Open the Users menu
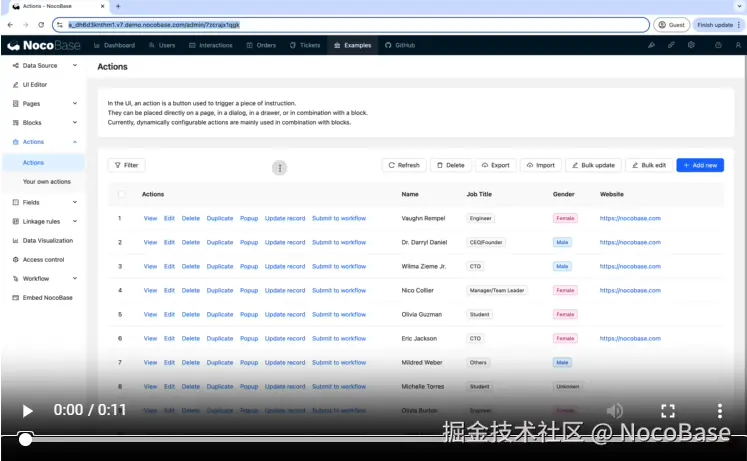Screen dimensions: 747x461 [162, 45]
